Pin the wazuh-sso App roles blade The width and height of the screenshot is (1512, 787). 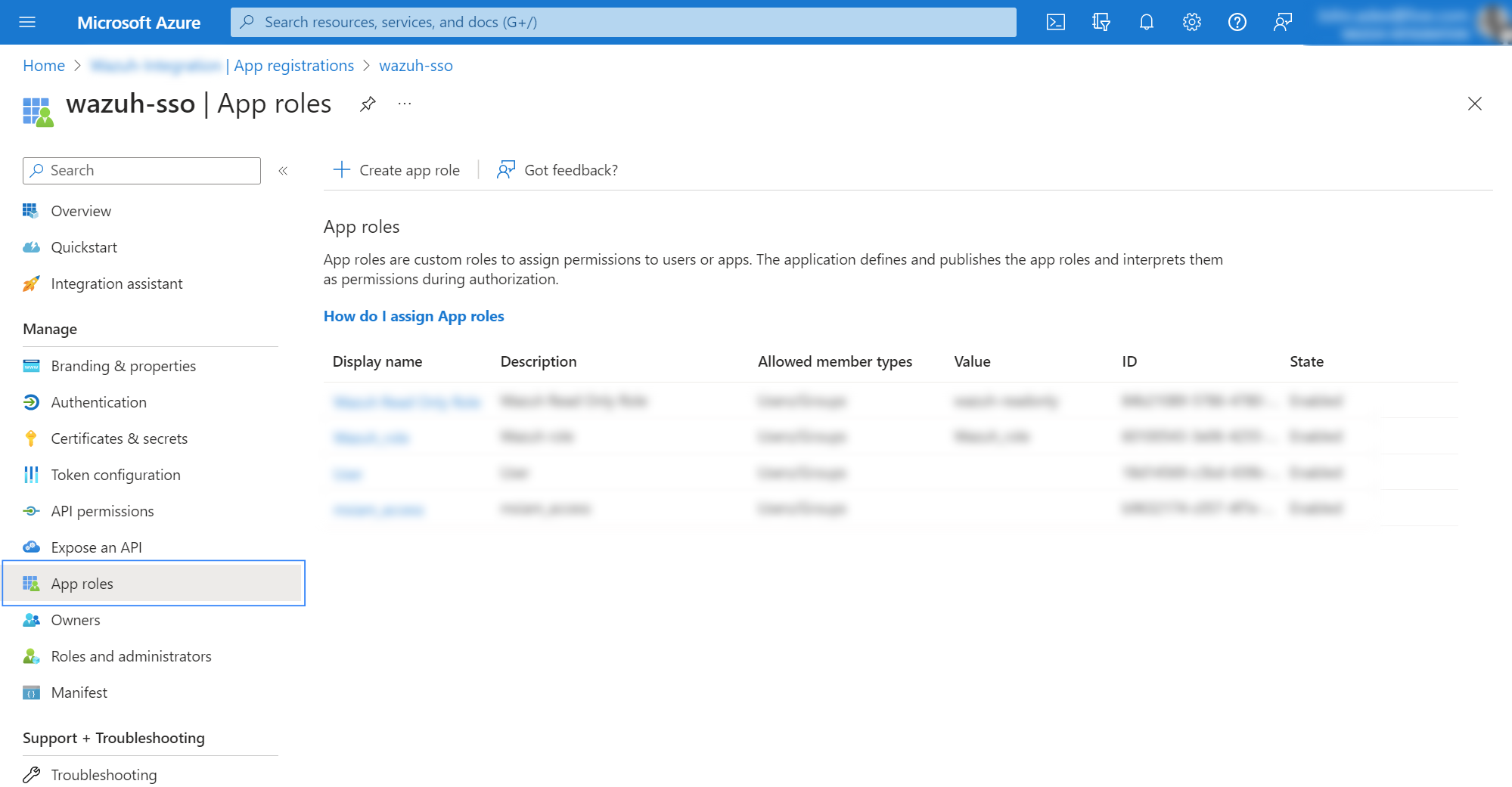pos(368,104)
